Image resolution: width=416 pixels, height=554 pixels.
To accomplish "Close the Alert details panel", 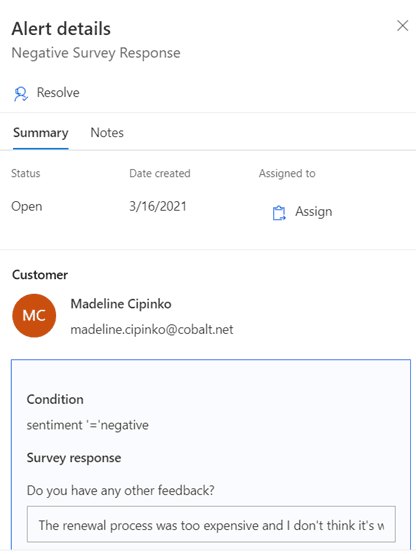I will pyautogui.click(x=403, y=26).
